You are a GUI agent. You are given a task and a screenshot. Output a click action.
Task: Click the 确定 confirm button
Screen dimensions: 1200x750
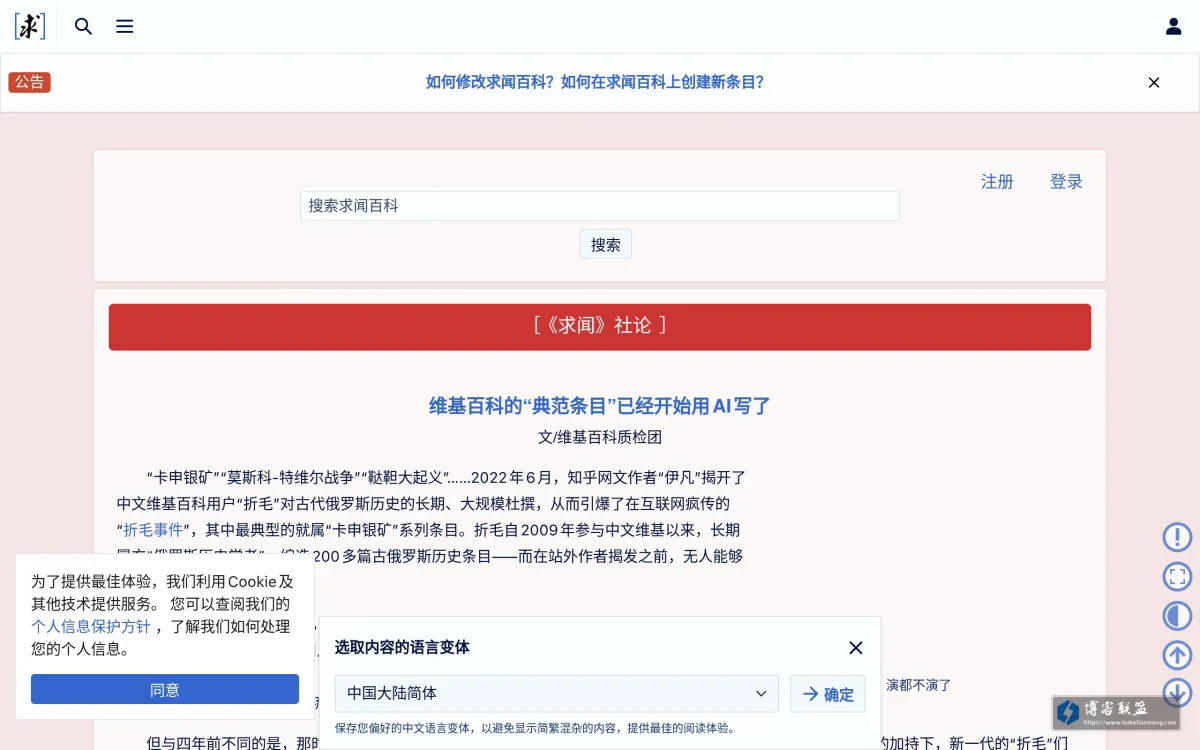click(828, 693)
